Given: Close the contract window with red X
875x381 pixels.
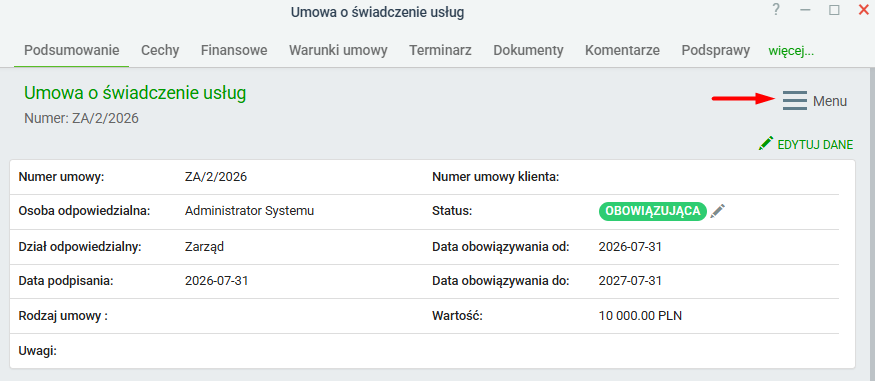Looking at the screenshot, I should click(863, 10).
